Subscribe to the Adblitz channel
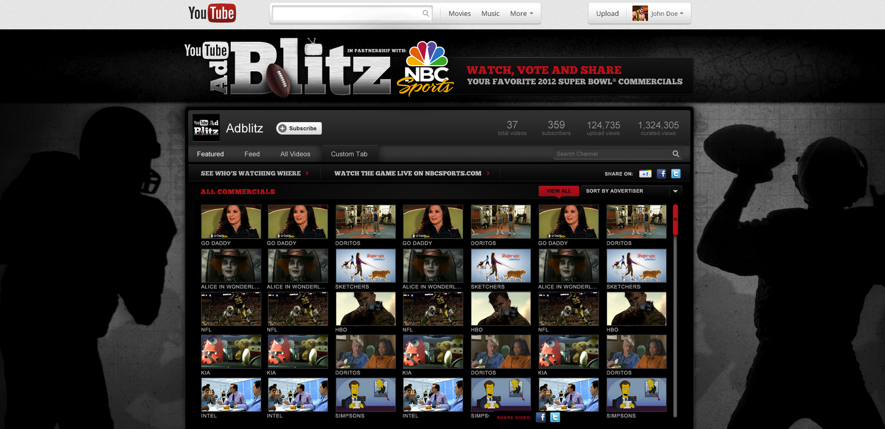Viewport: 885px width, 429px height. click(x=299, y=128)
